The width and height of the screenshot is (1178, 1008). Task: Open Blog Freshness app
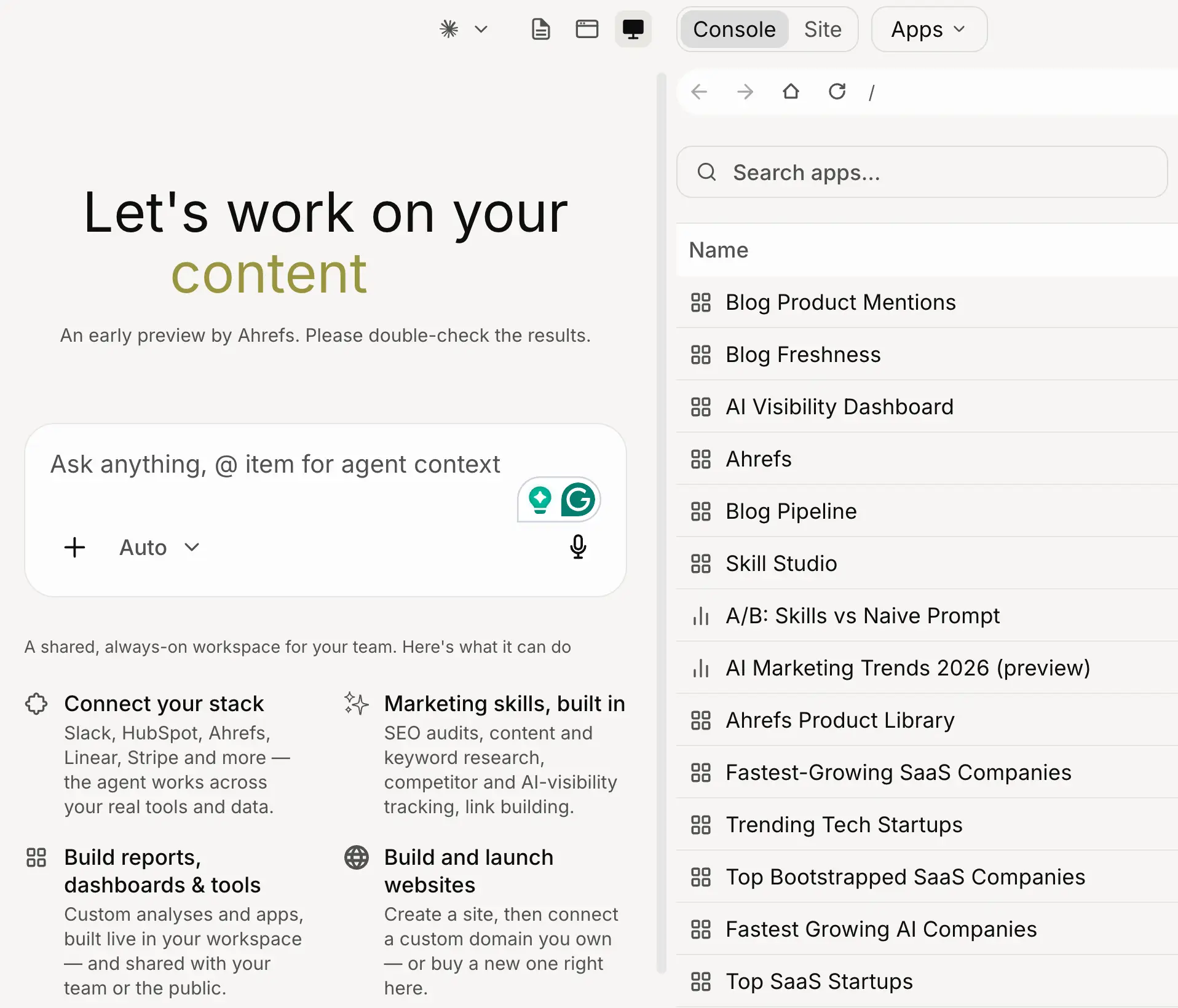click(927, 355)
